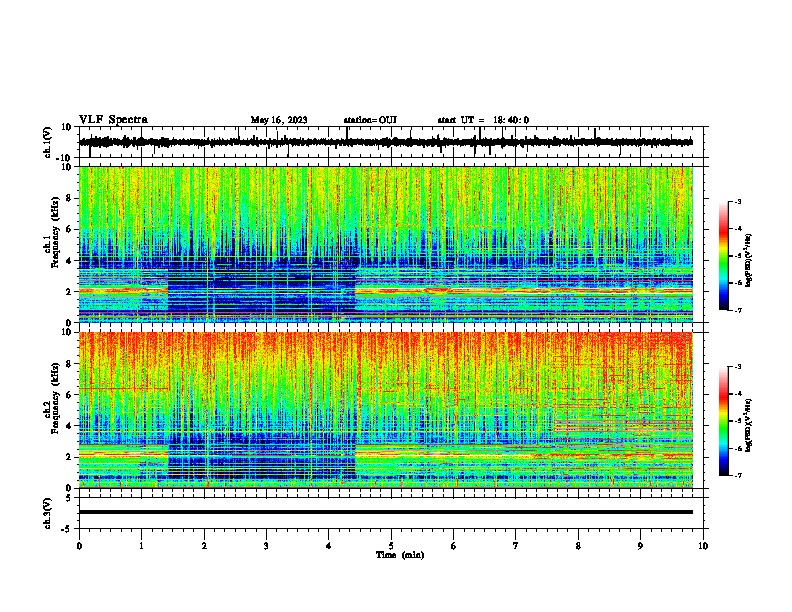The image size is (792, 612).
Task: Click the 'VLF Spectra' title text
Action: (x=113, y=120)
